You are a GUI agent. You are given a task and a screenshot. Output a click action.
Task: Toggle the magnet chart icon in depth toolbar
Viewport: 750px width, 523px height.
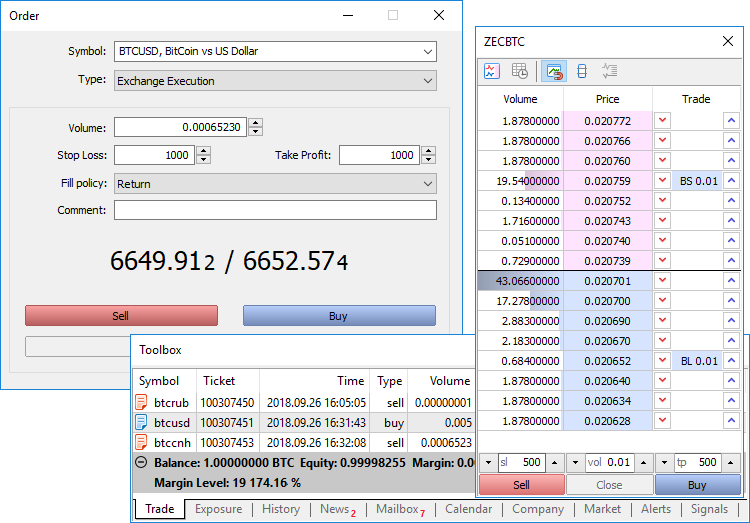pos(553,71)
